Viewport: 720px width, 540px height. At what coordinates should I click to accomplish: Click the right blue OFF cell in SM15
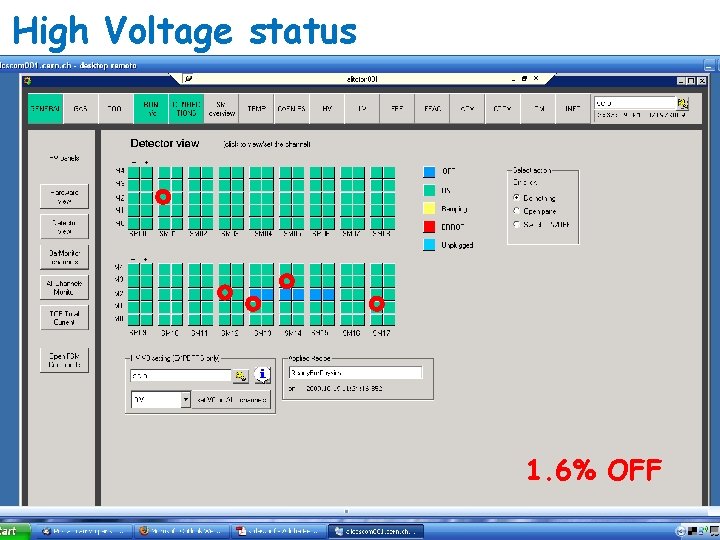tap(328, 294)
